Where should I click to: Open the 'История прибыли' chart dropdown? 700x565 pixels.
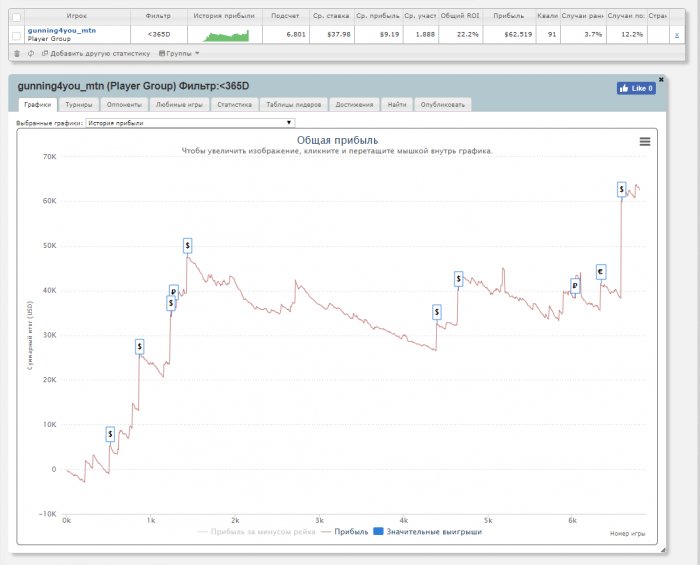pos(190,123)
